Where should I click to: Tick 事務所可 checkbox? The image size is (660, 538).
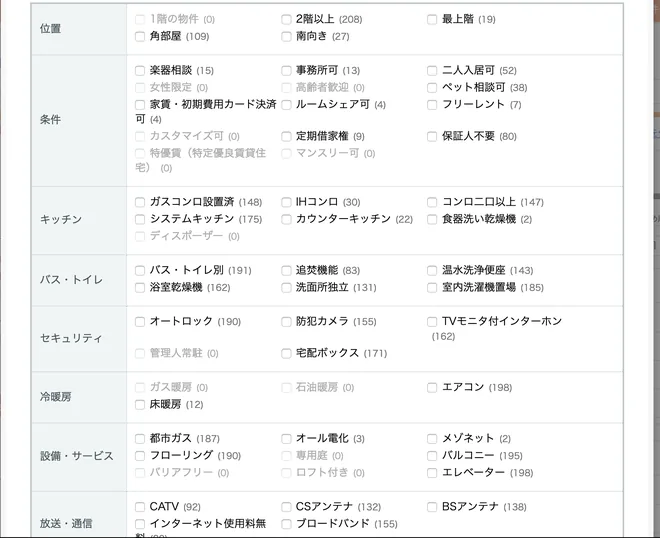[x=286, y=70]
